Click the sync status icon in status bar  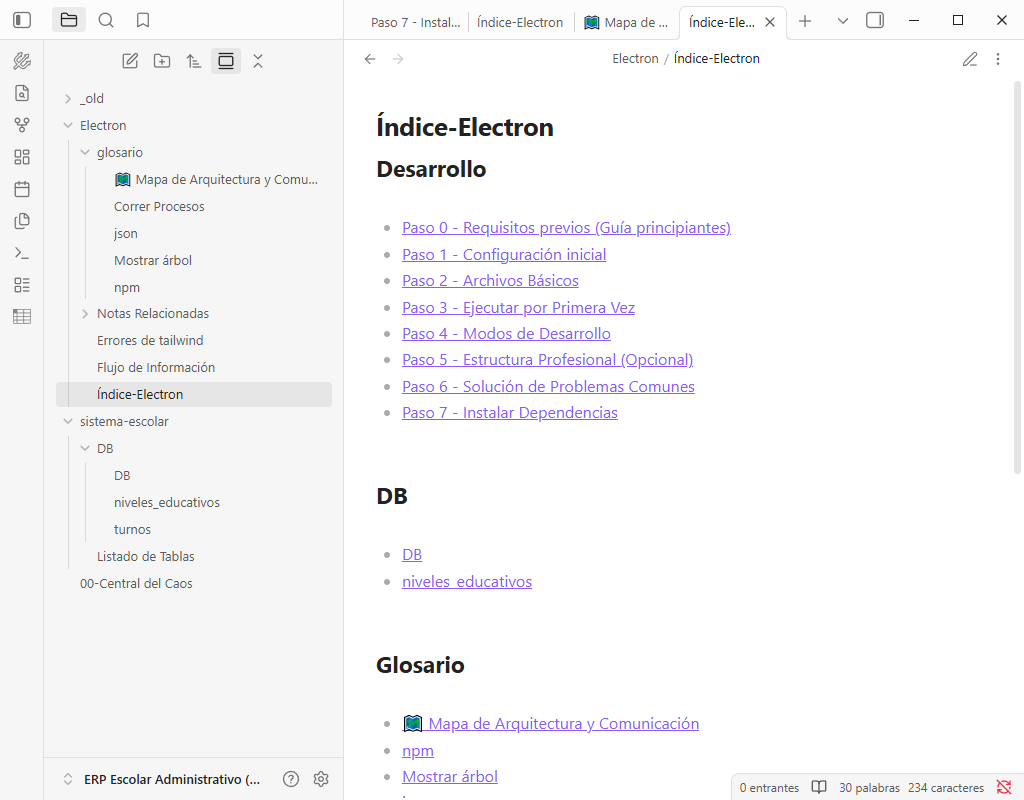coord(1004,787)
